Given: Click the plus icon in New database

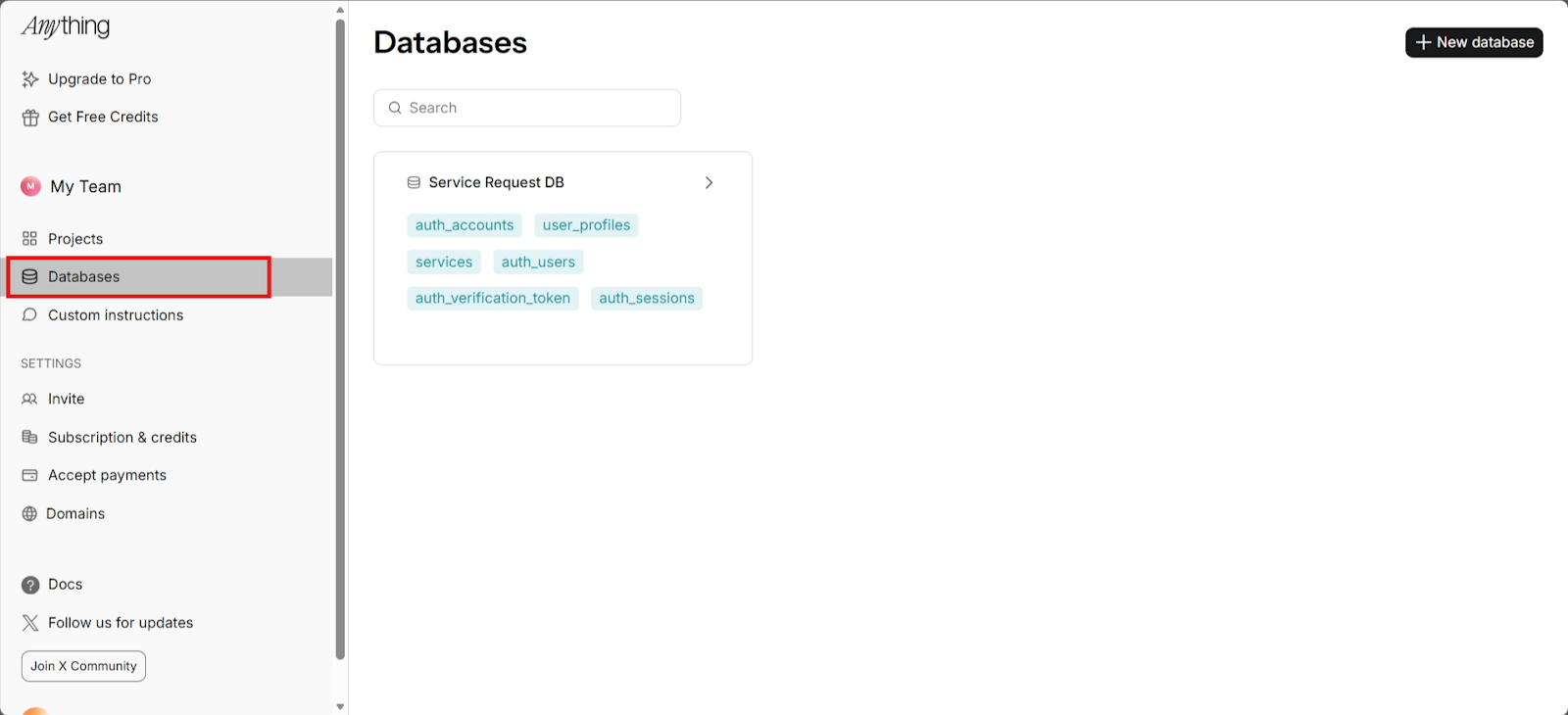Looking at the screenshot, I should point(1423,42).
